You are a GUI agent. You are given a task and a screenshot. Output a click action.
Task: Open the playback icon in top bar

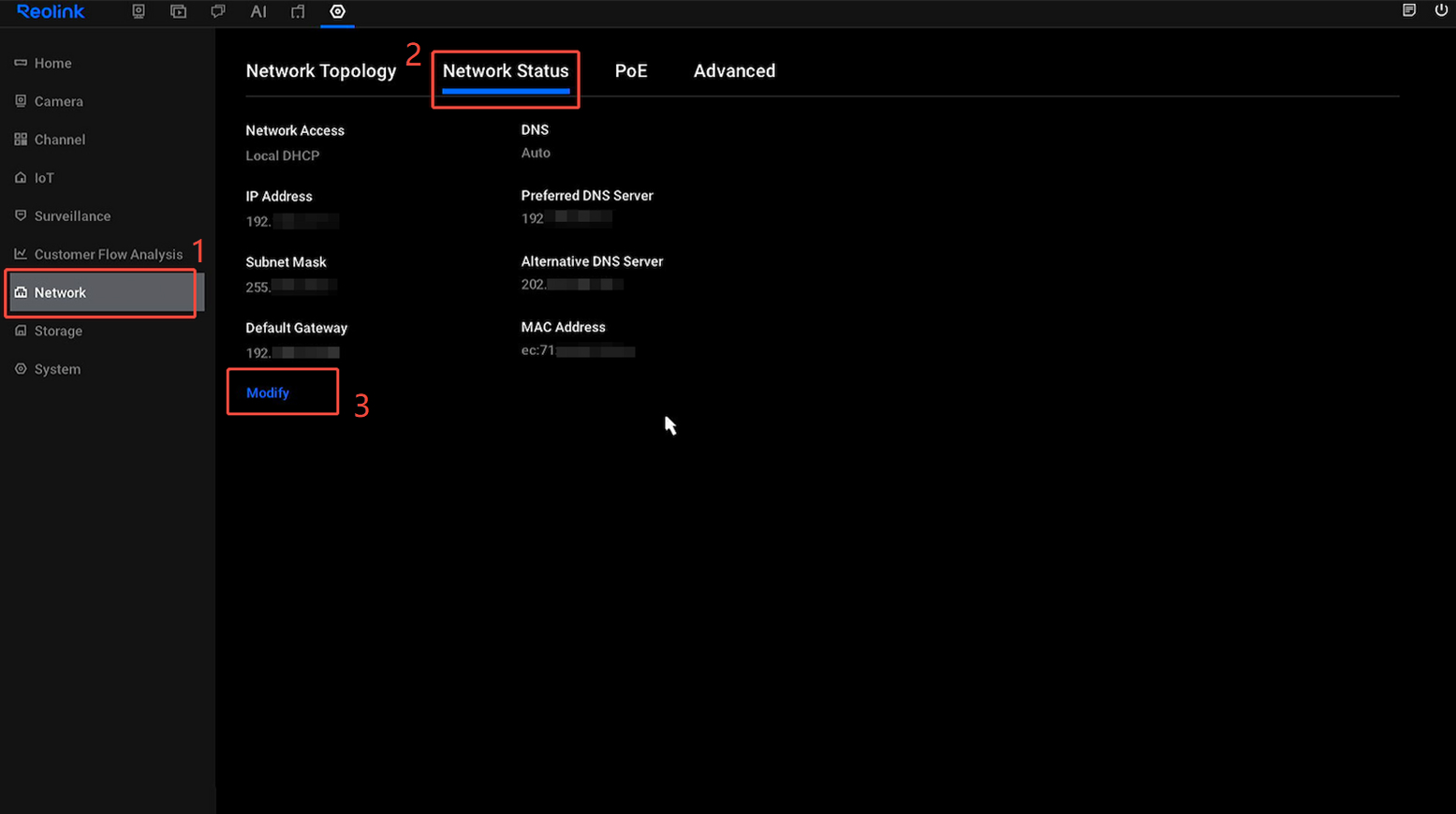coord(178,11)
